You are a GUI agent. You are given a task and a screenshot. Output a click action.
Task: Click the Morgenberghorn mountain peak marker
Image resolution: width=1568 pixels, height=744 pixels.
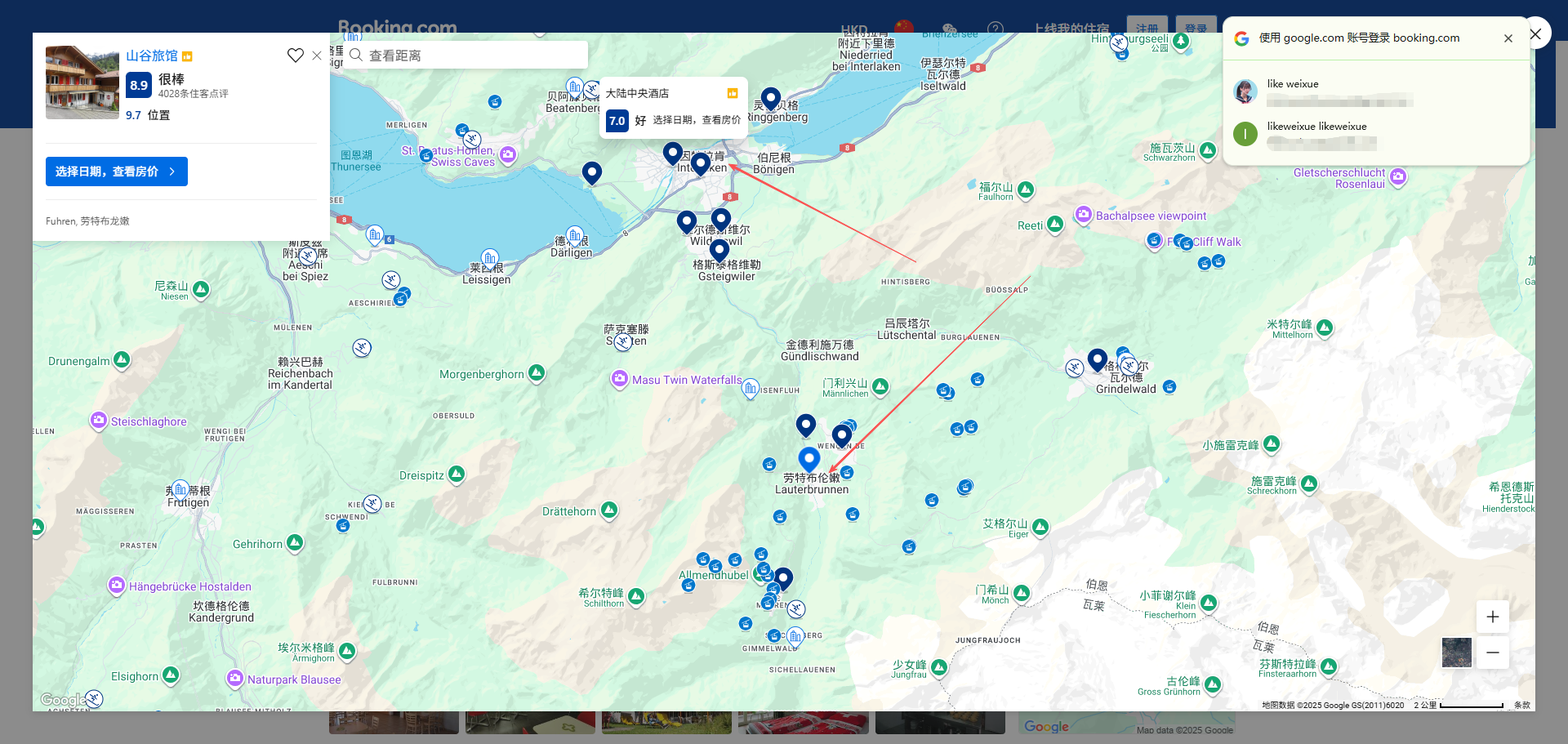[x=537, y=373]
